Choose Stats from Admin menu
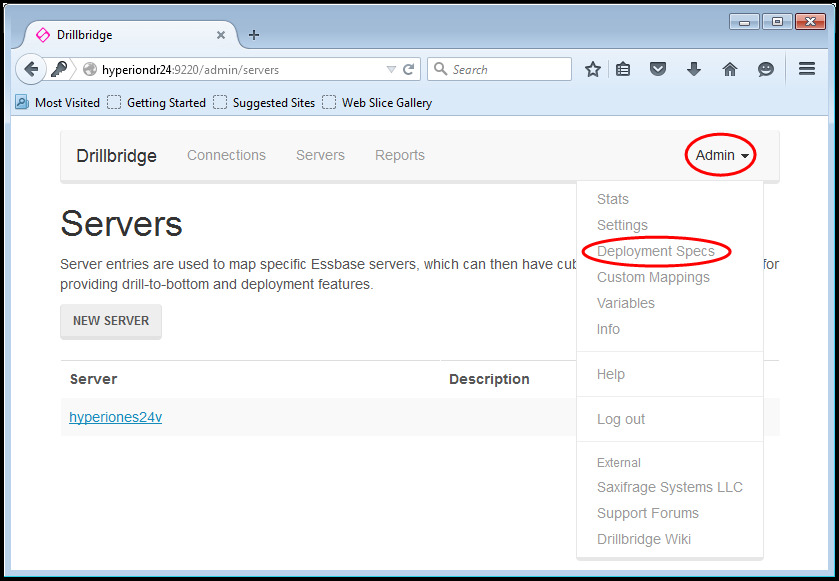 point(613,199)
